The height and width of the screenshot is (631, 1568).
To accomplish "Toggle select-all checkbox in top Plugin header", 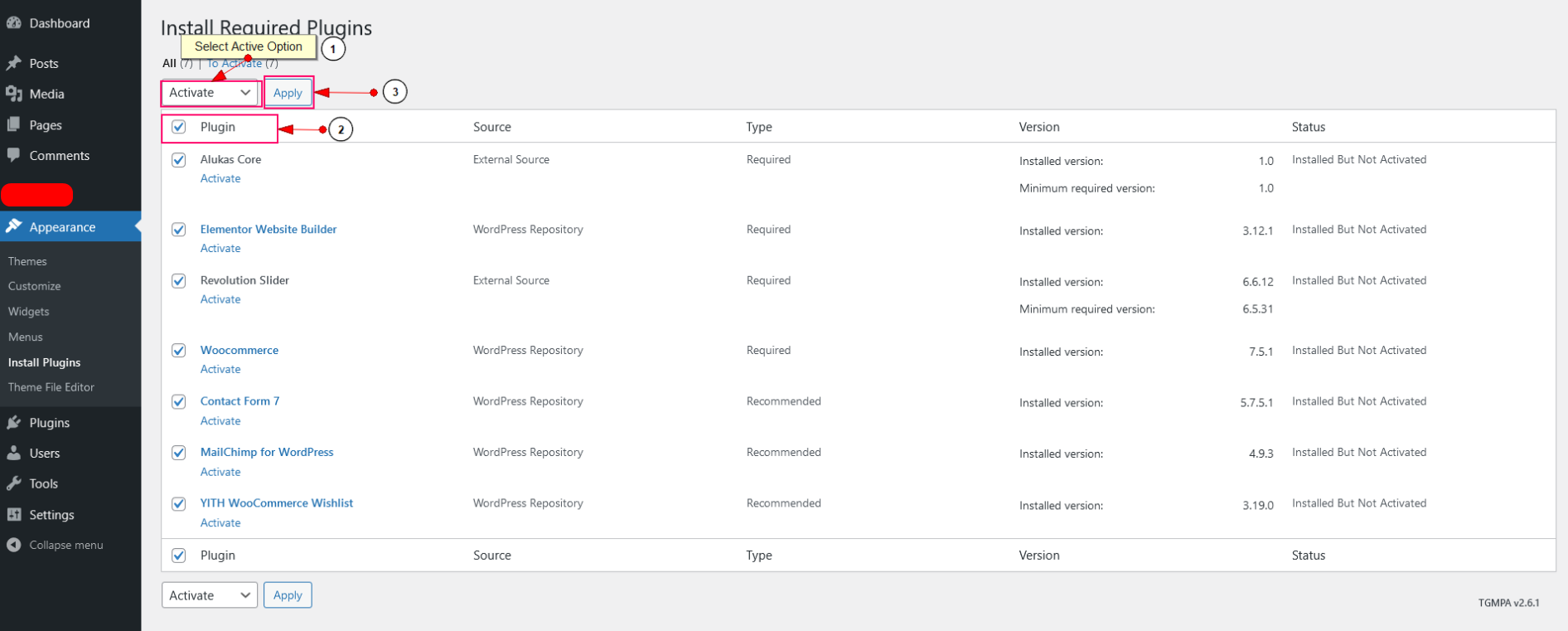I will 179,127.
